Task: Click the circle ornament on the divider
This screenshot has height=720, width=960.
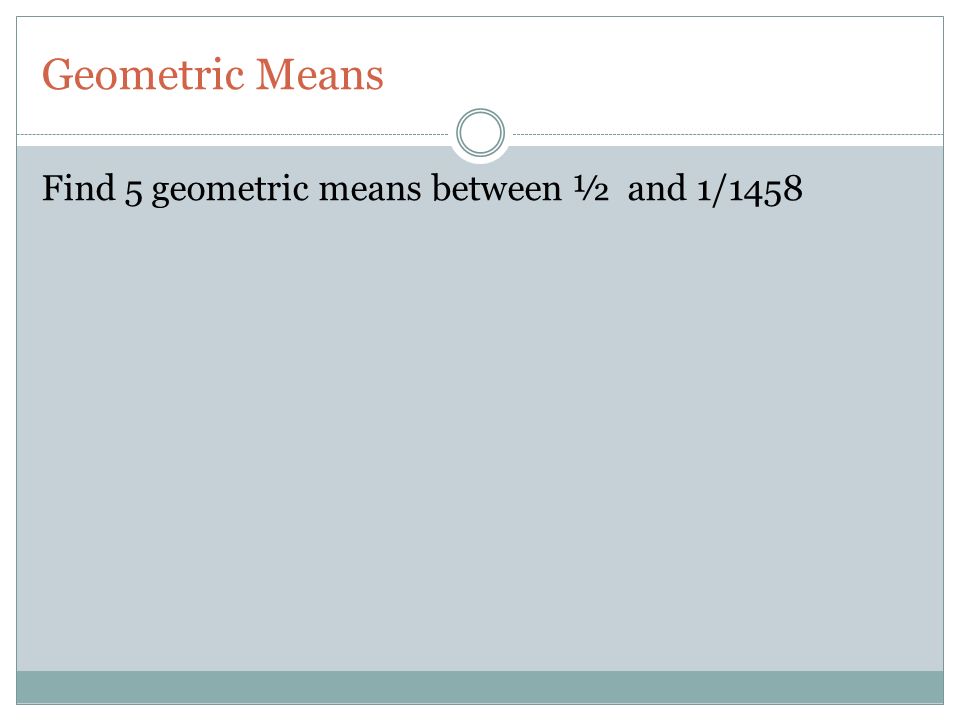Action: point(481,132)
